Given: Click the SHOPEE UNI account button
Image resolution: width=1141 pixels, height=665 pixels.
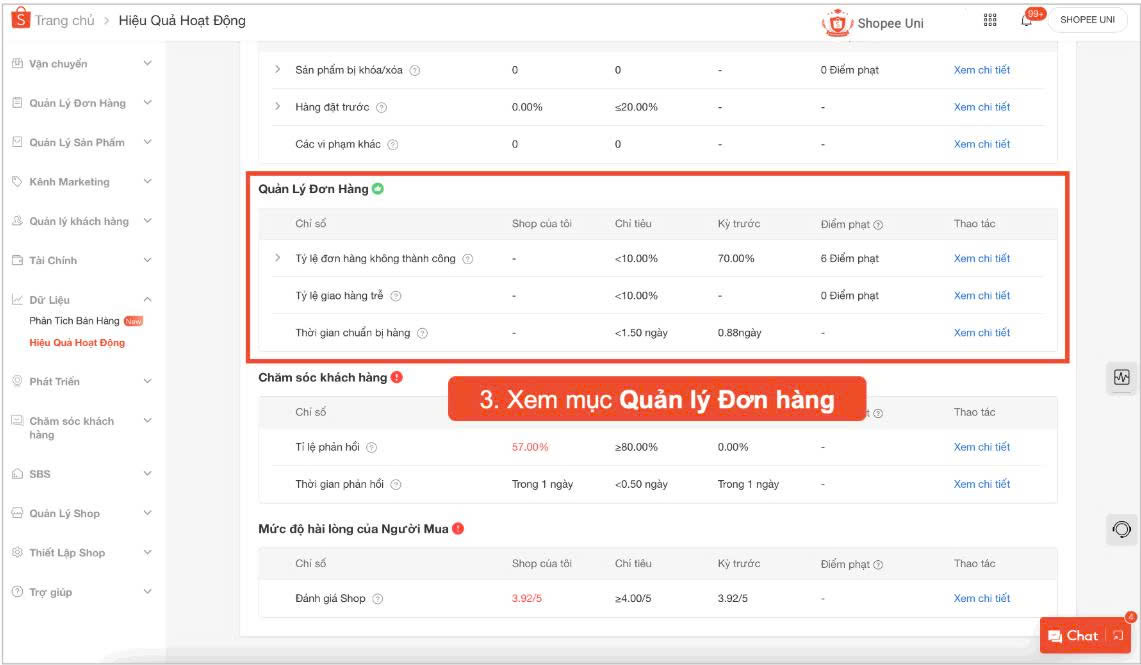Looking at the screenshot, I should coord(1087,20).
